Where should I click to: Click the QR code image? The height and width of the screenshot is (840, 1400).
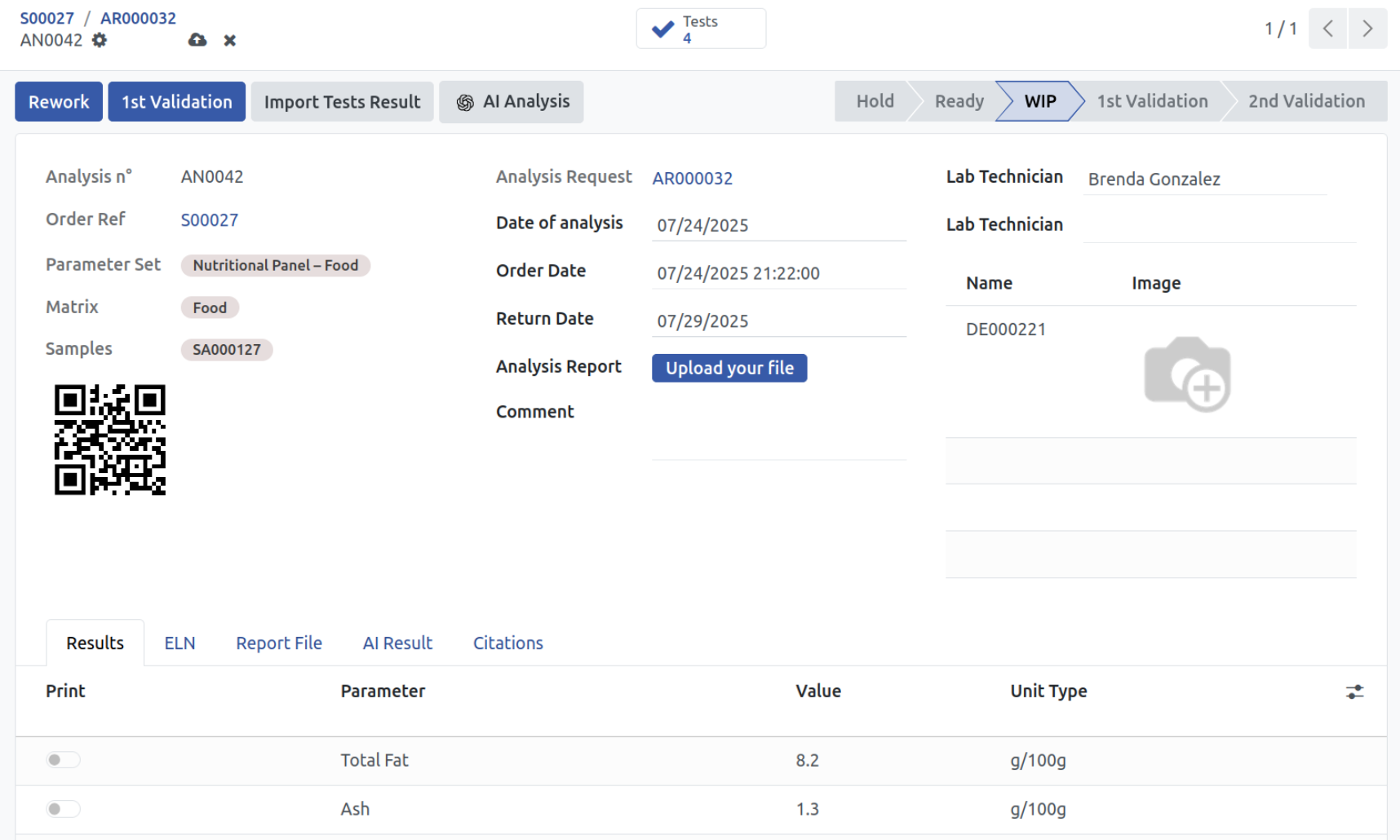(110, 440)
